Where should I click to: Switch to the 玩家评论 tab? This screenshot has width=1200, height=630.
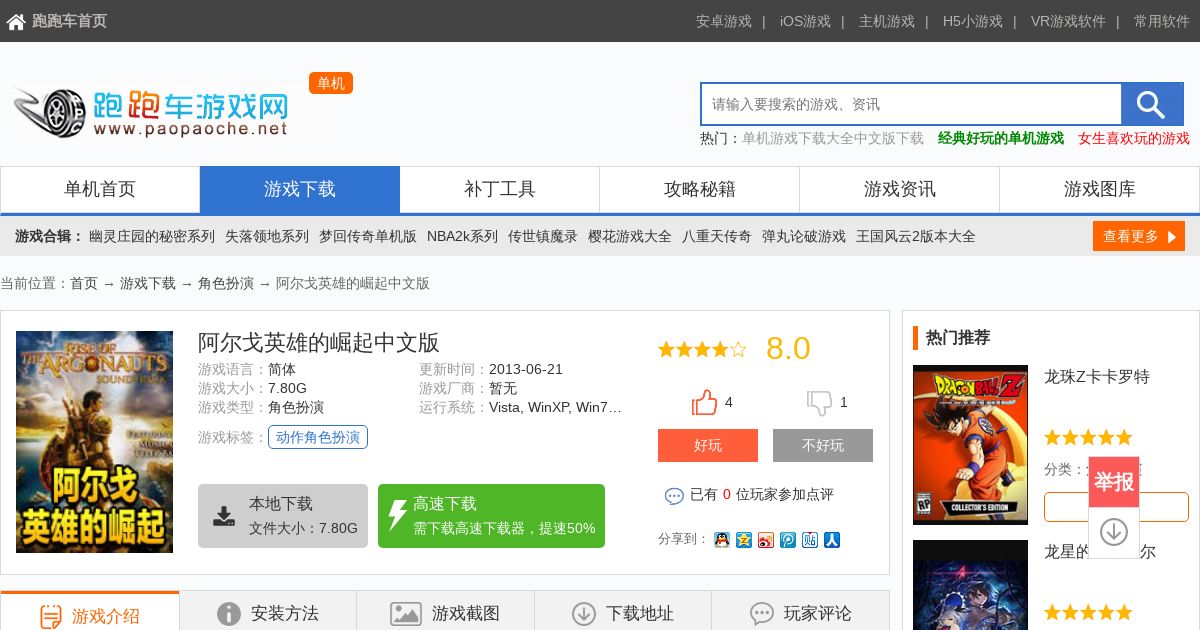pos(800,611)
